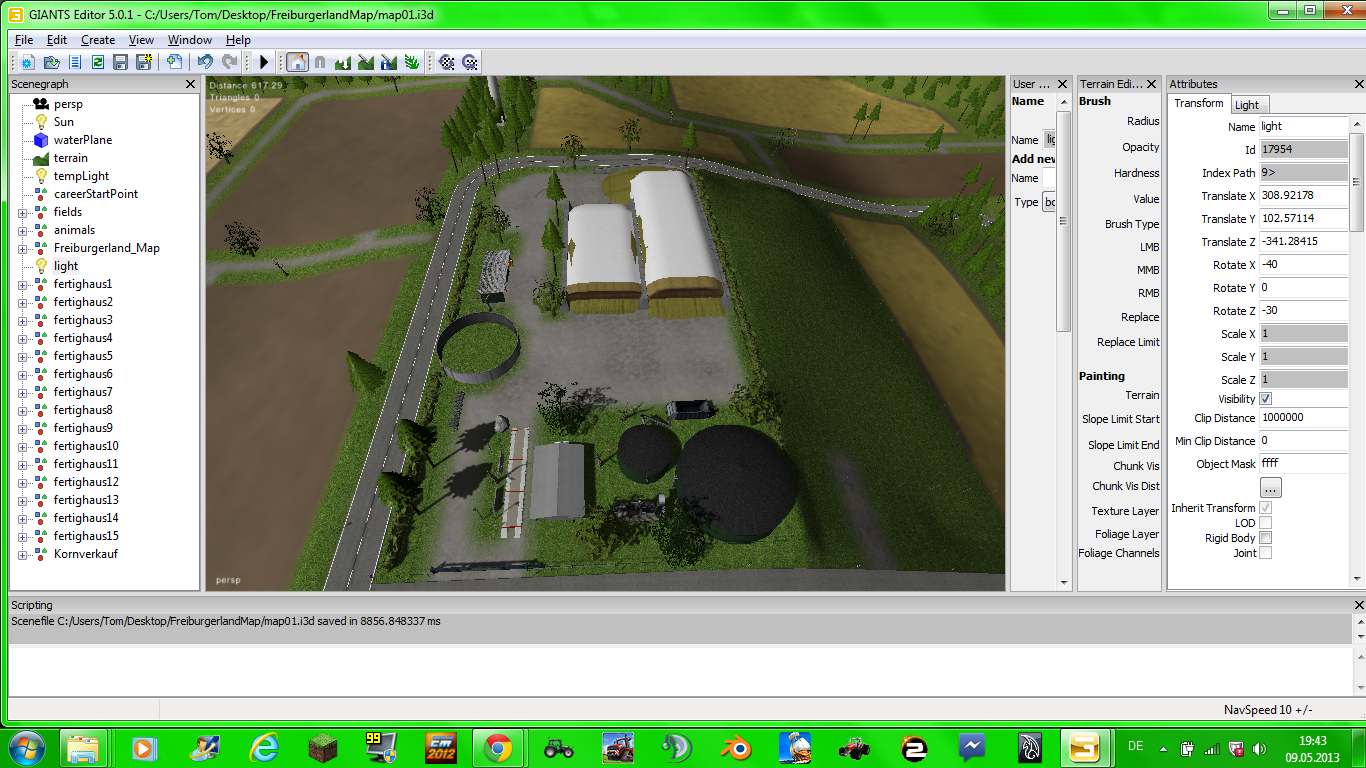Click the Open scene folder icon
The image size is (1366, 768).
(x=51, y=62)
